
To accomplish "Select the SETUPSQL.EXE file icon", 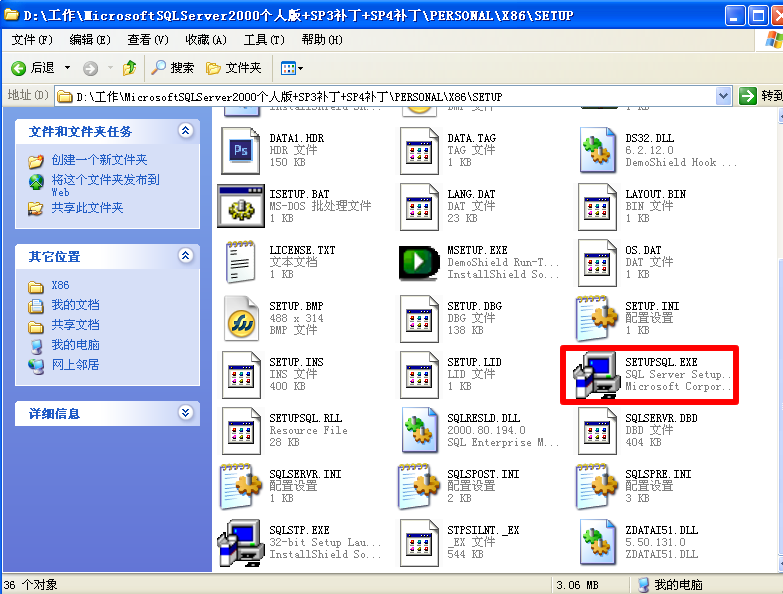I will tap(597, 375).
